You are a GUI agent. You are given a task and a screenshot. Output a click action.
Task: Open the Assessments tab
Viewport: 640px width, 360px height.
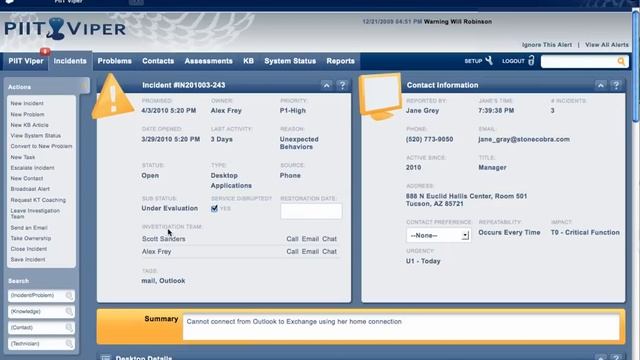tap(209, 61)
